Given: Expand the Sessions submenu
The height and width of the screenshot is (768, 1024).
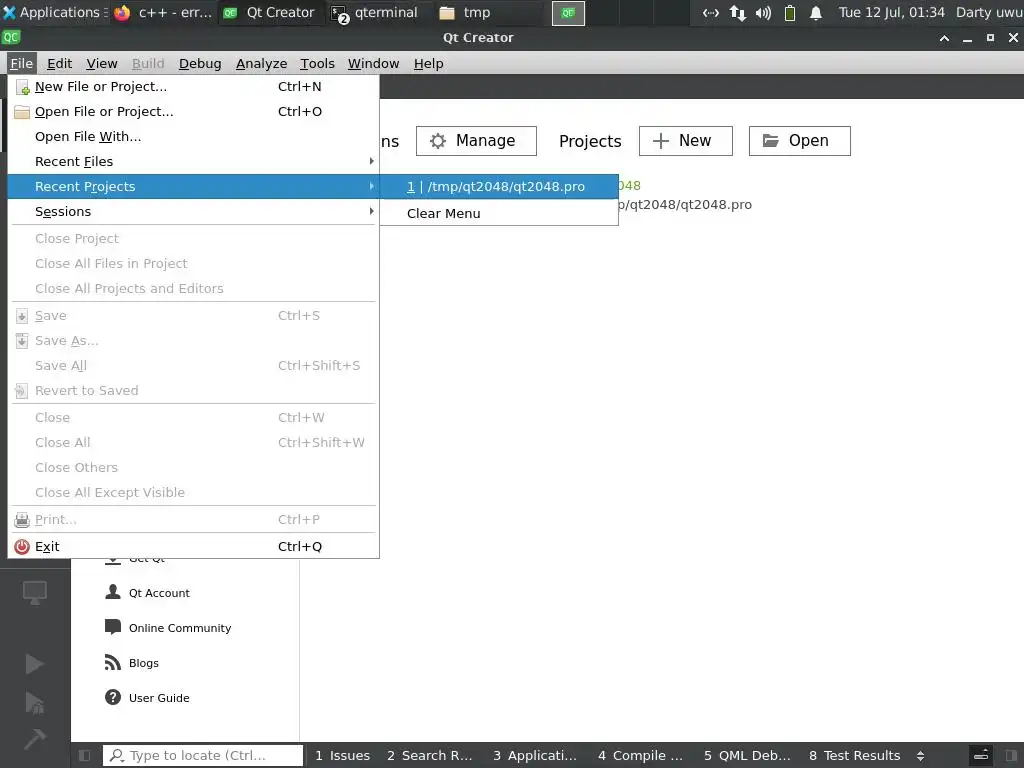Looking at the screenshot, I should point(193,212).
